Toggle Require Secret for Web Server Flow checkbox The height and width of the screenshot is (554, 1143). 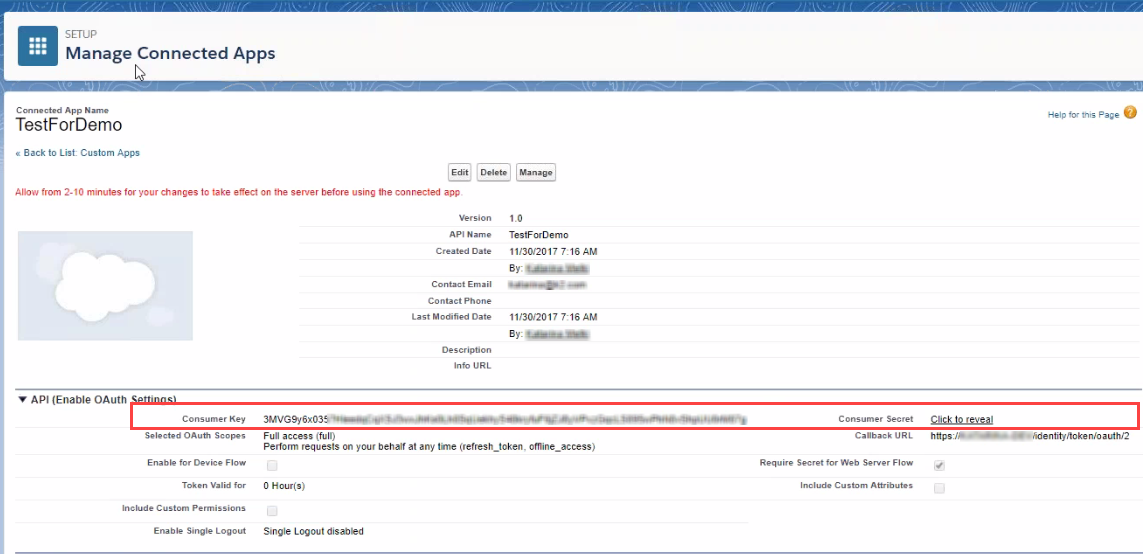[x=939, y=465]
